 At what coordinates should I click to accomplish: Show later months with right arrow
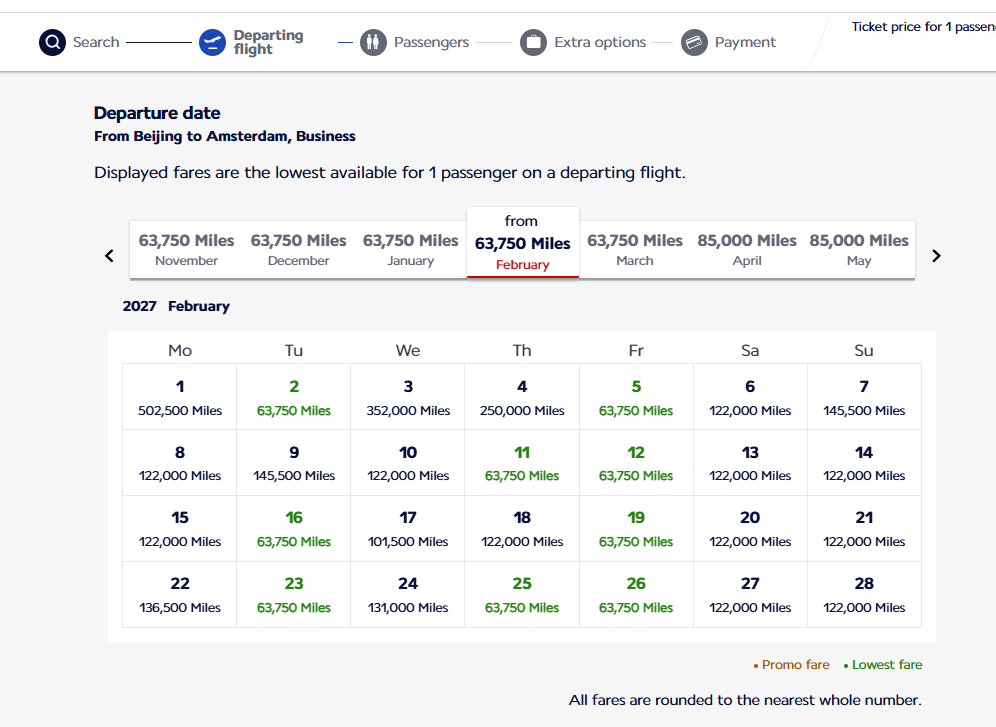[x=936, y=256]
